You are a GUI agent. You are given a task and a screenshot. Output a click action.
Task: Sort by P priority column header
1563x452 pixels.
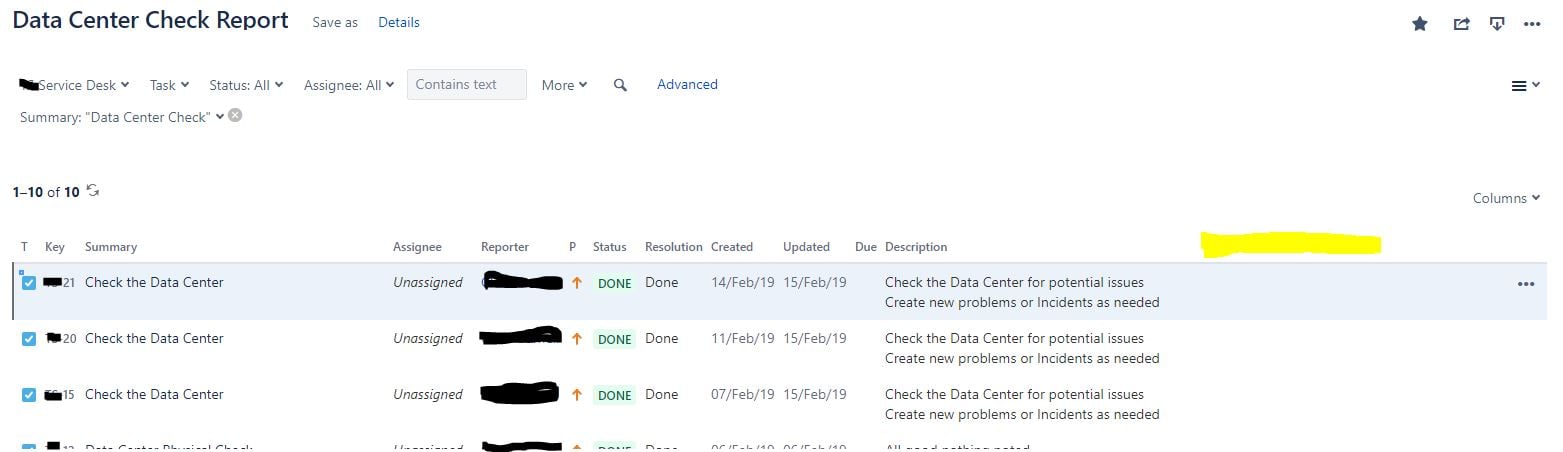[x=573, y=247]
